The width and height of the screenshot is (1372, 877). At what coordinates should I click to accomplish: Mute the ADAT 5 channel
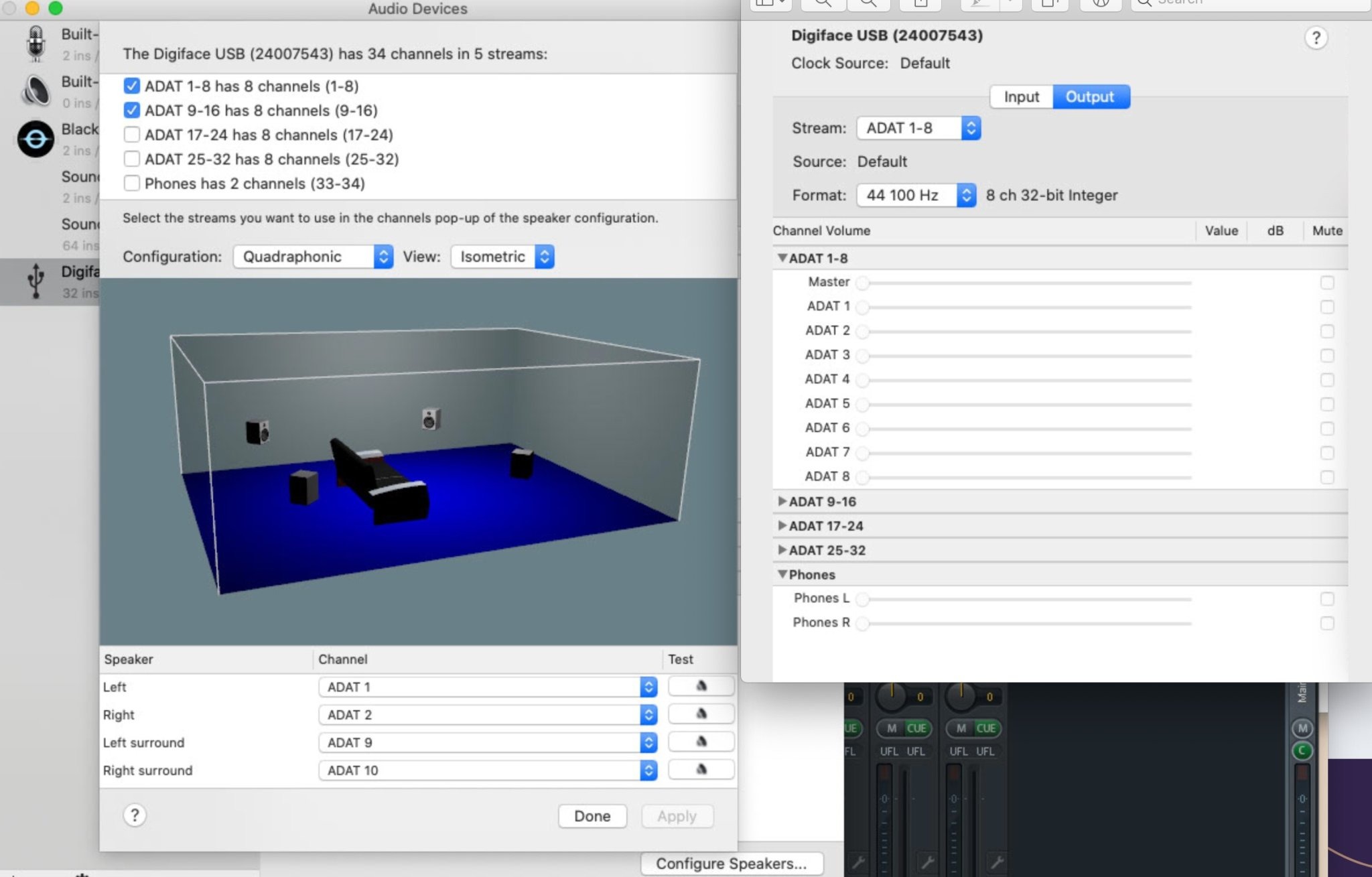[1326, 404]
